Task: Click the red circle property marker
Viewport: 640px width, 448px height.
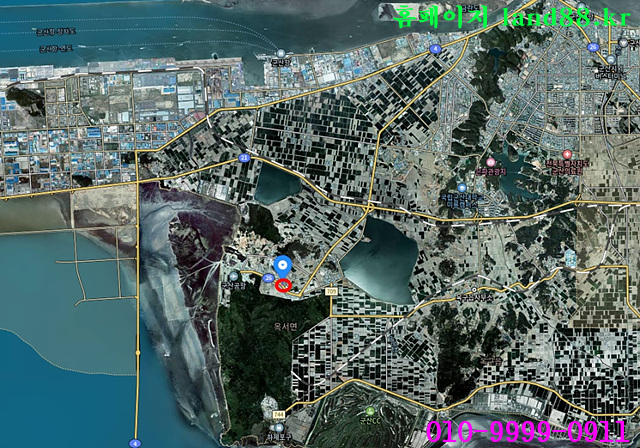Action: (x=284, y=285)
